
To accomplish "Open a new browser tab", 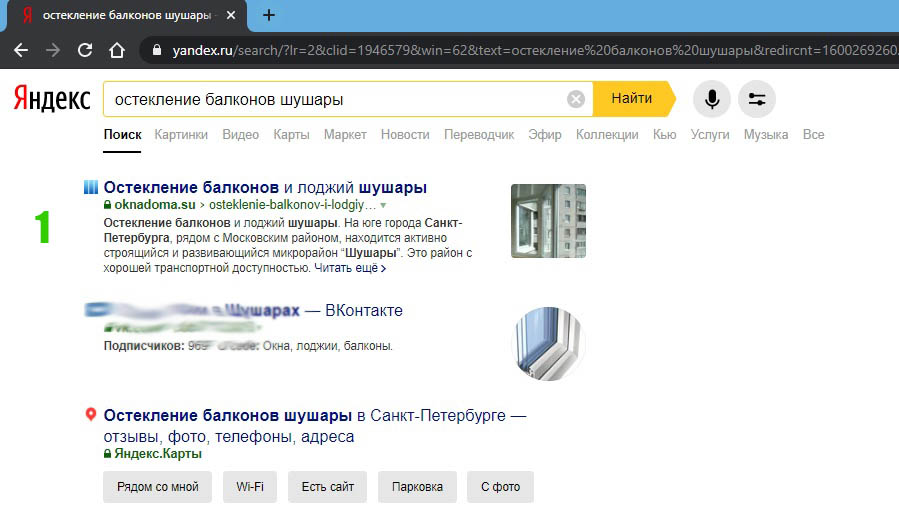I will [268, 15].
